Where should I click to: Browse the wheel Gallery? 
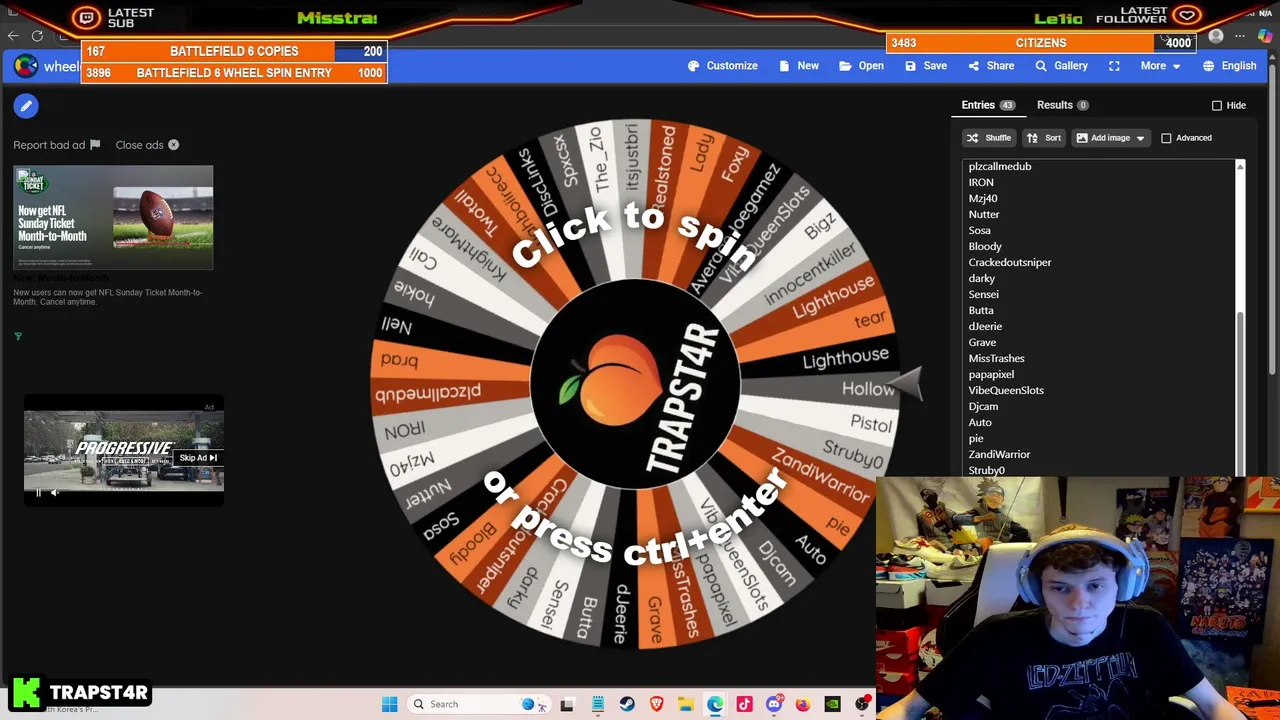click(1061, 66)
